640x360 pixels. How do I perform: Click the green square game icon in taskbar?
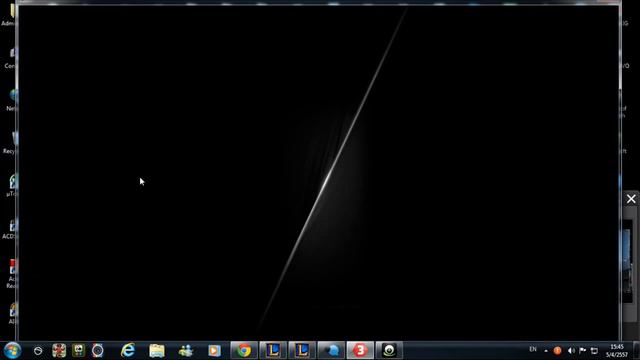(78, 350)
